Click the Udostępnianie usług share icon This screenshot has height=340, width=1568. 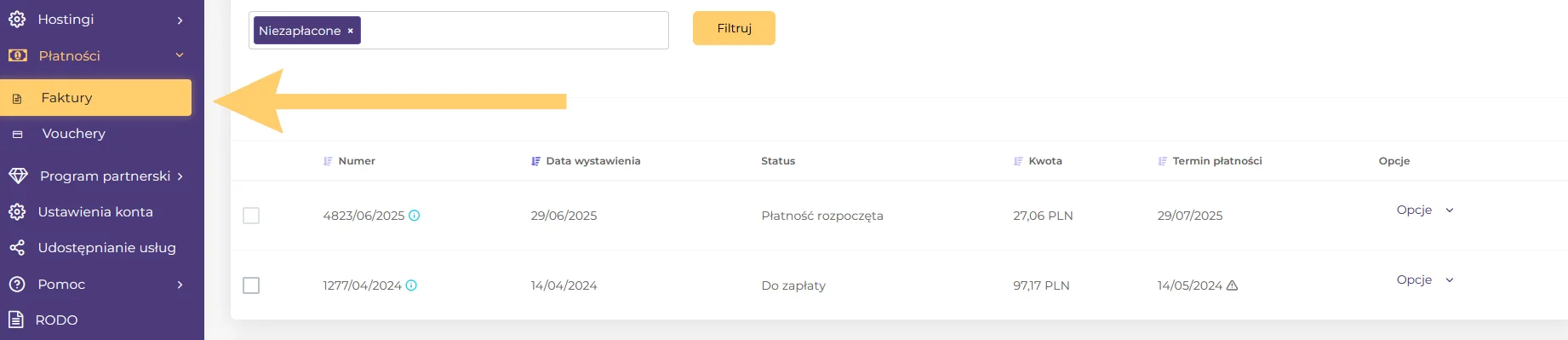pos(17,248)
